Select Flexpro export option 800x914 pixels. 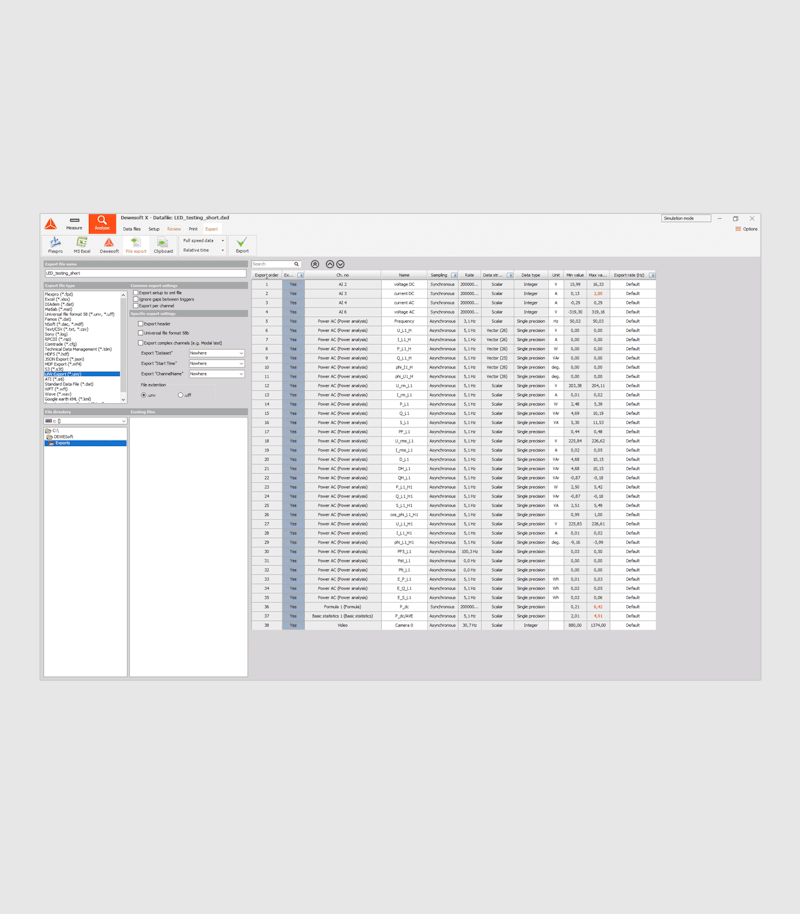pos(55,245)
